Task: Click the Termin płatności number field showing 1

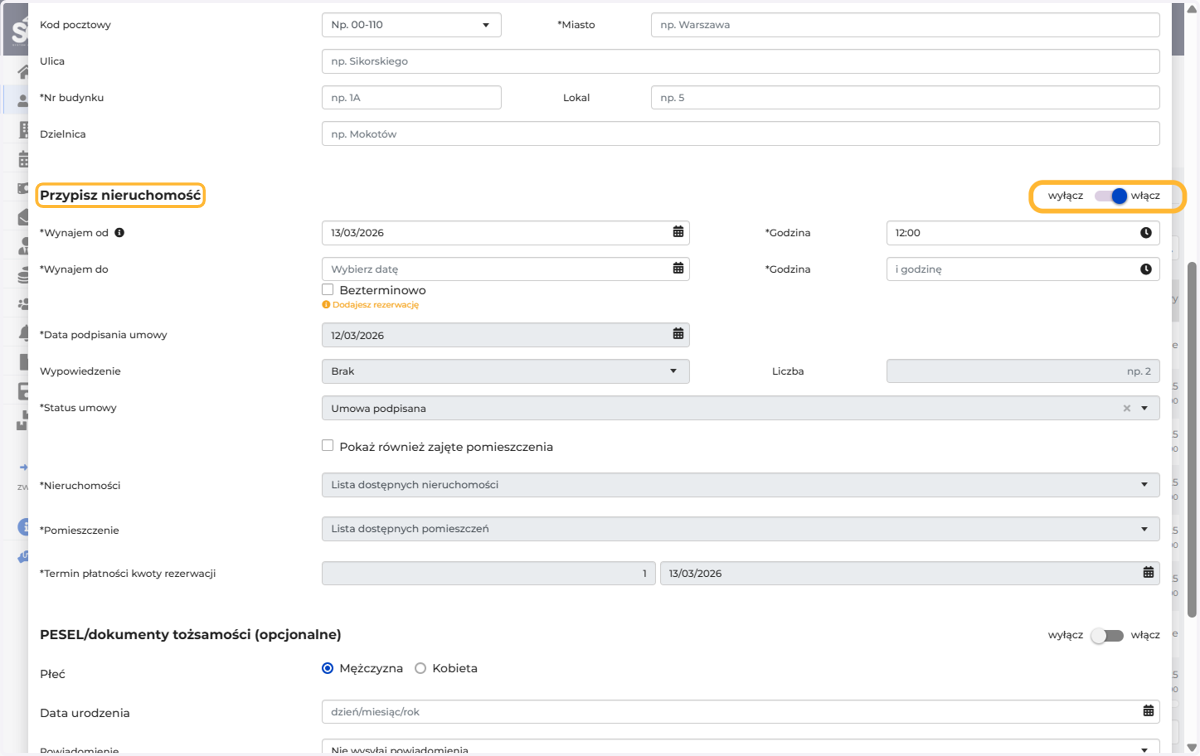Action: coord(488,573)
